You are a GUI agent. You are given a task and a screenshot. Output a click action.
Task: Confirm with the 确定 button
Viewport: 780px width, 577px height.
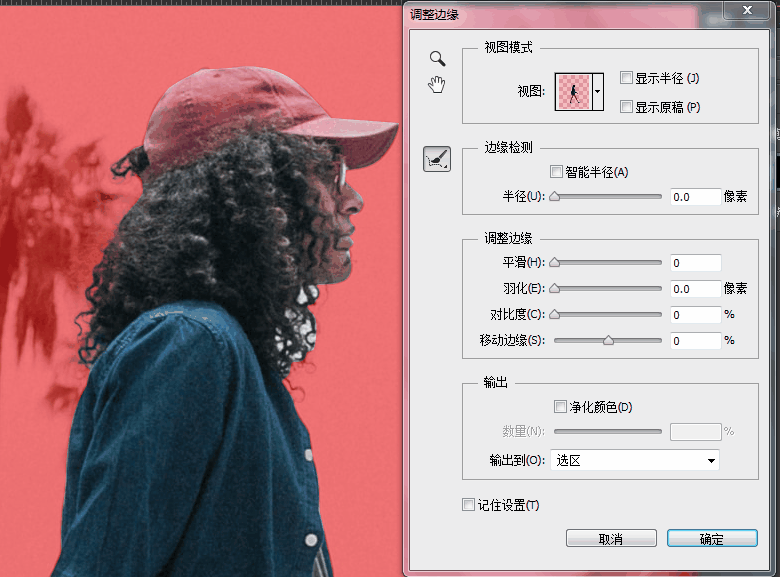coord(712,539)
